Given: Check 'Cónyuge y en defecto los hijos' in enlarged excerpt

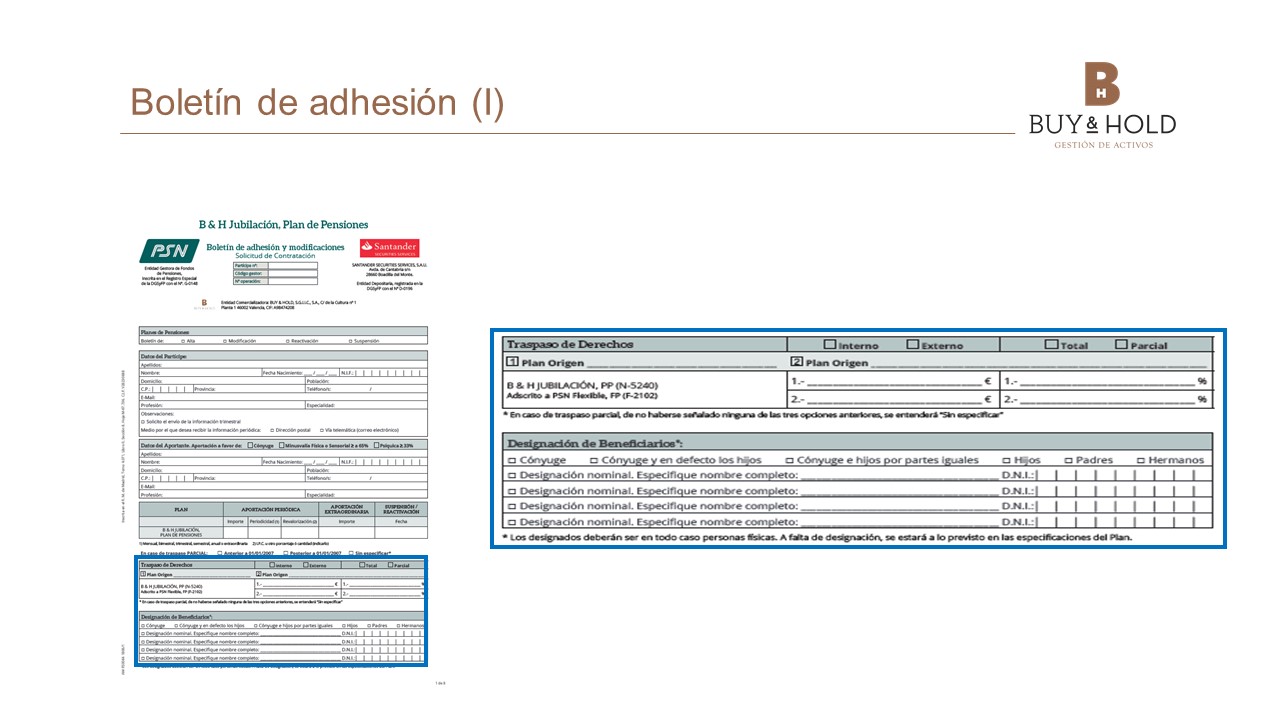Looking at the screenshot, I should click(594, 460).
